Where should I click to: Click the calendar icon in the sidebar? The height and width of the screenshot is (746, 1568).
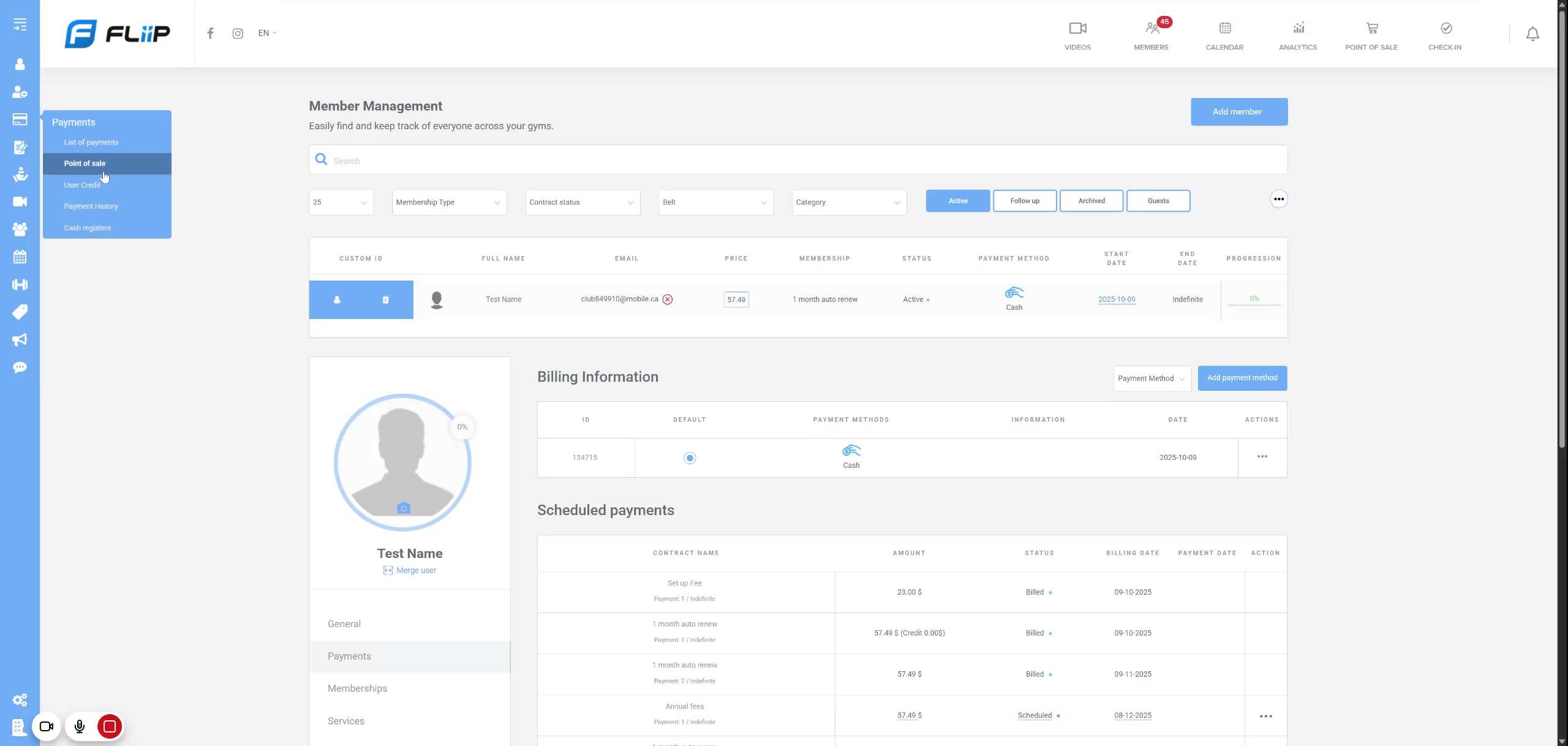coord(20,257)
